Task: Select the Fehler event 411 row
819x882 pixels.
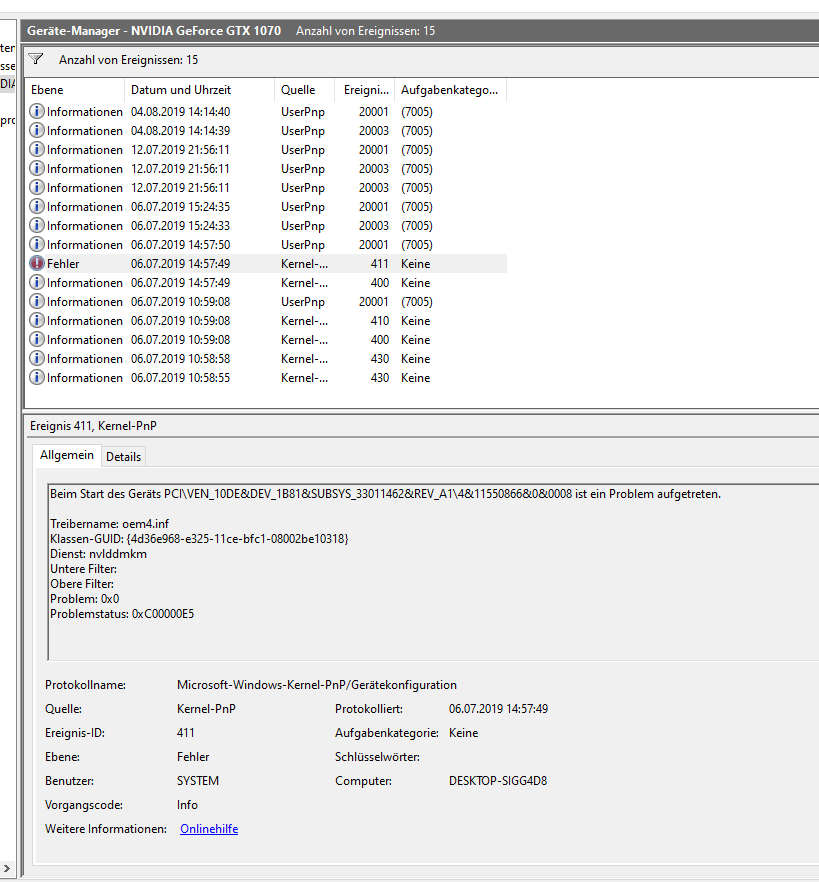Action: click(267, 263)
